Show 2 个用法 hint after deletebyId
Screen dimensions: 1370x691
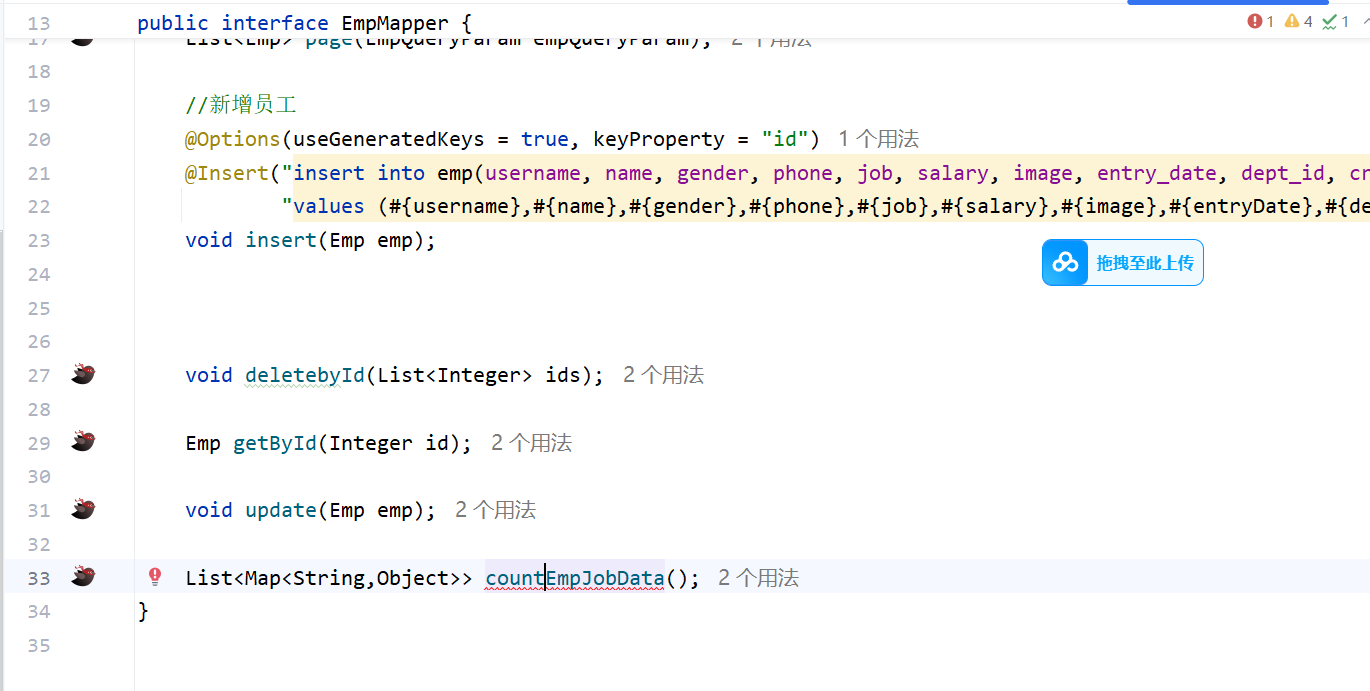point(663,375)
